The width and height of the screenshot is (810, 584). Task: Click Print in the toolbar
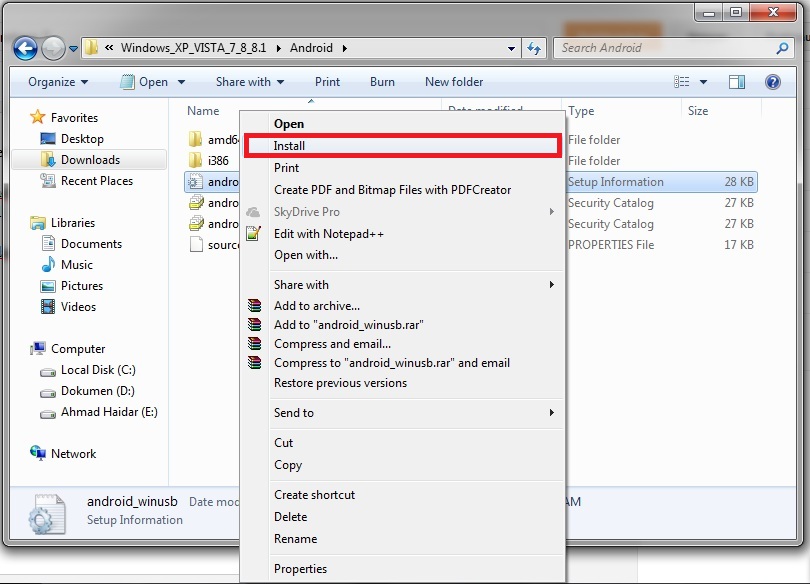click(328, 82)
